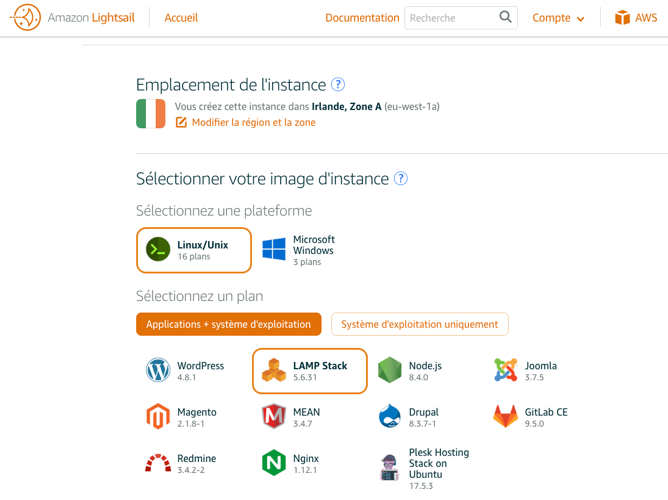
Task: Switch platform to Microsoft Windows
Action: 298,250
